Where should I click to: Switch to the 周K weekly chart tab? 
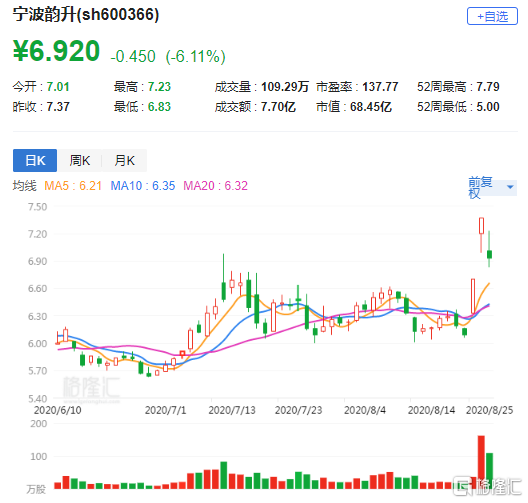pos(79,160)
